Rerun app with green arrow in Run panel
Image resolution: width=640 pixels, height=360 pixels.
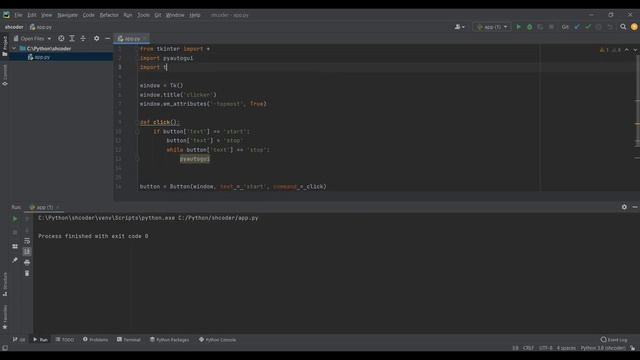coord(15,219)
